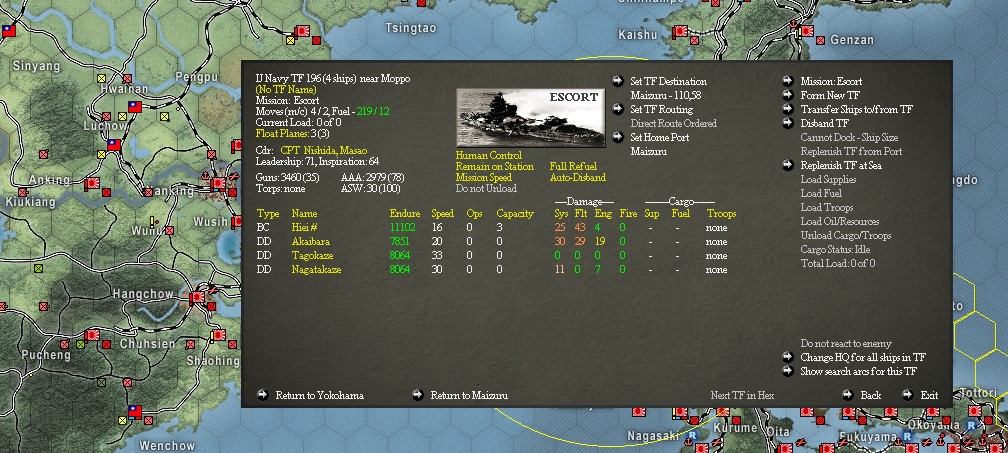
Task: Click the arrow icon beside Form New TF
Action: coord(788,95)
